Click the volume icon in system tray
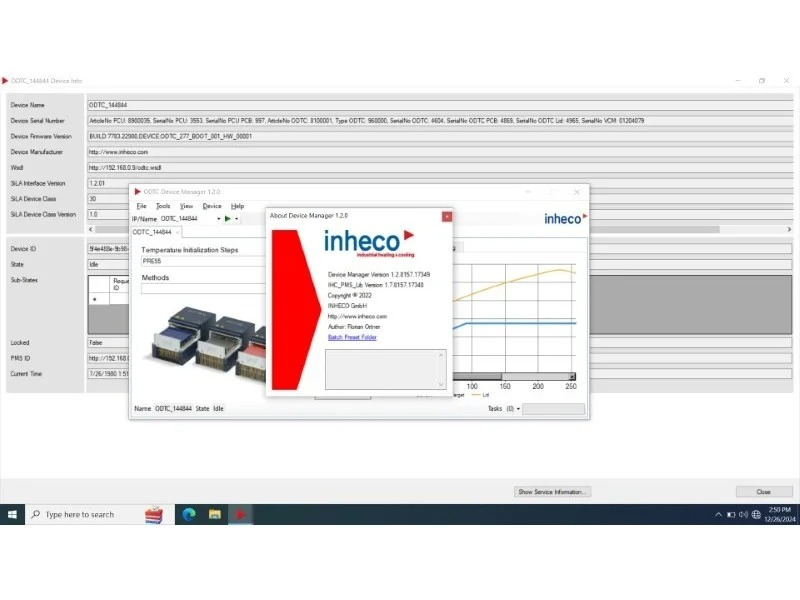This screenshot has height=600, width=800. [x=743, y=514]
